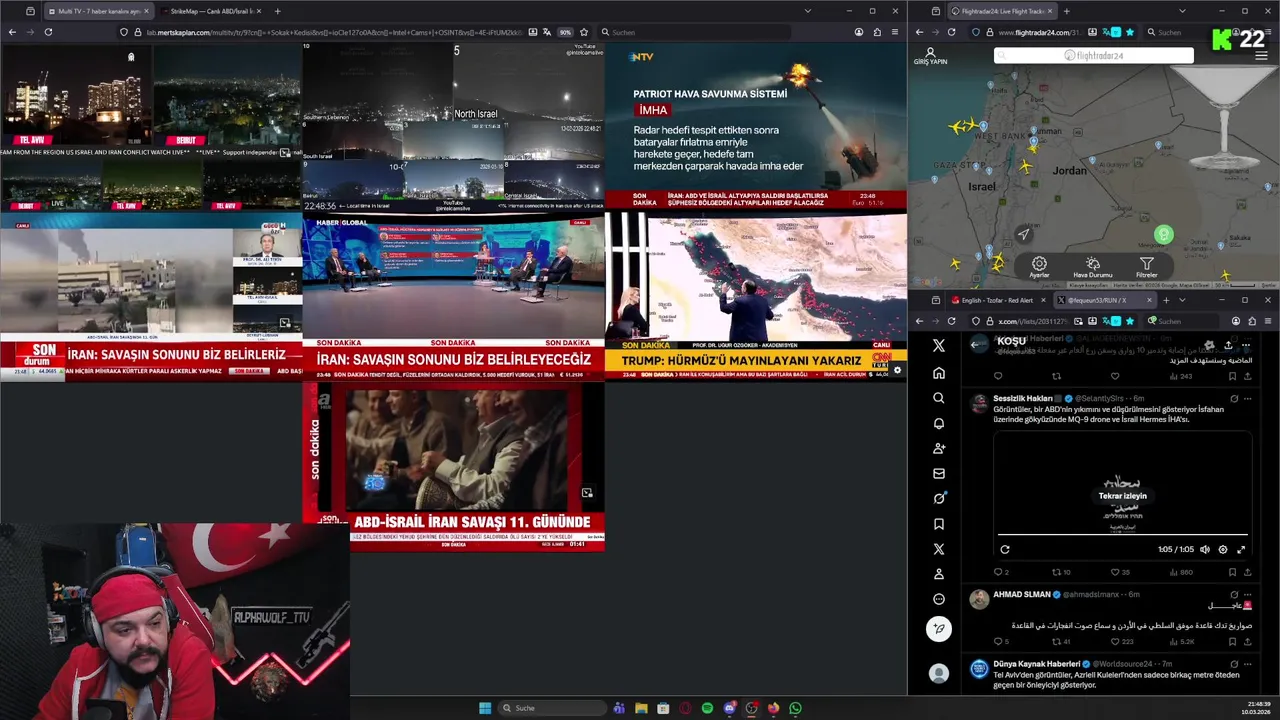
Task: Click the taskbar Suche search box
Action: [552, 708]
